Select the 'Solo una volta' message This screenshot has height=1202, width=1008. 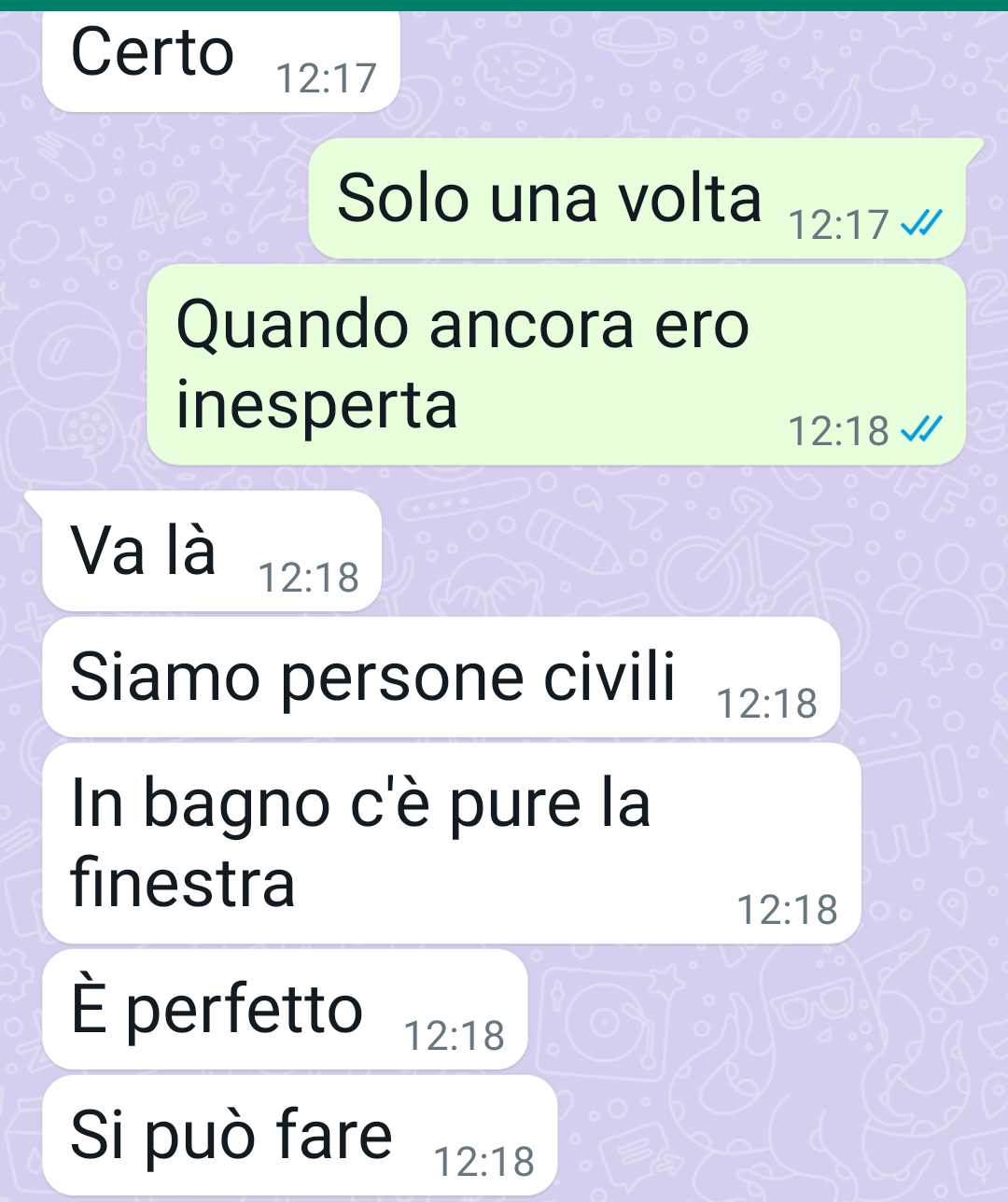(x=637, y=199)
